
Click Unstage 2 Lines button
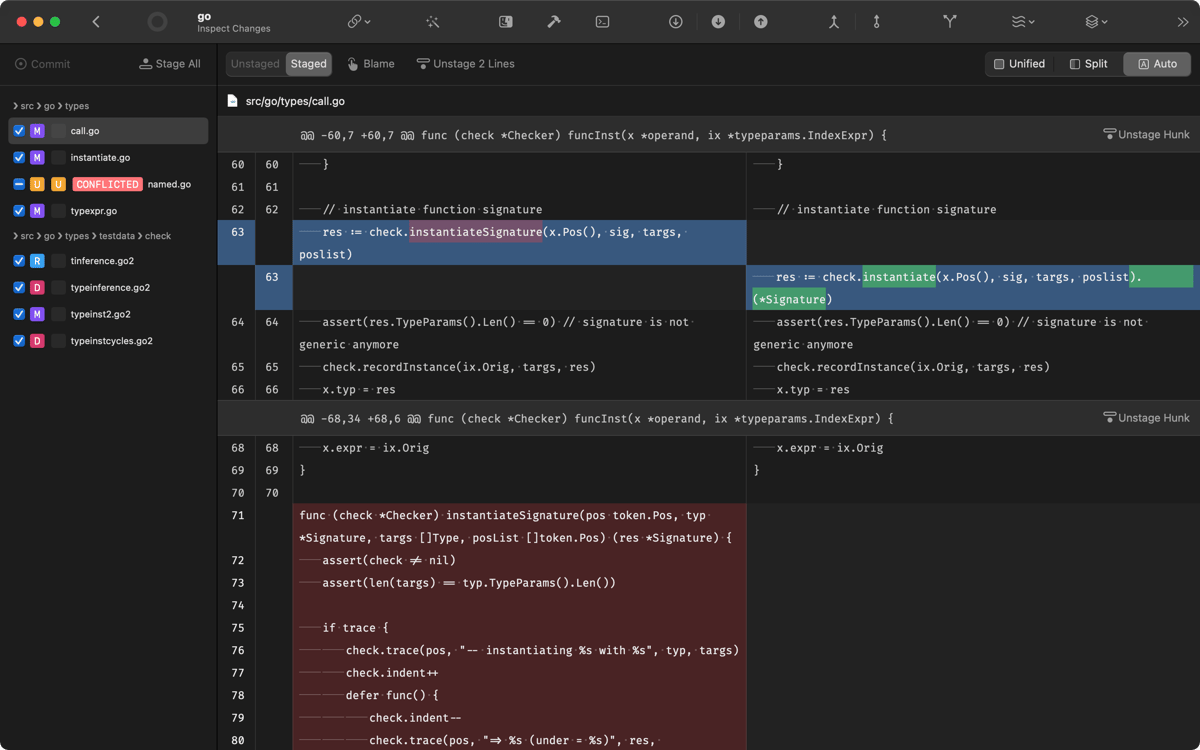click(466, 64)
